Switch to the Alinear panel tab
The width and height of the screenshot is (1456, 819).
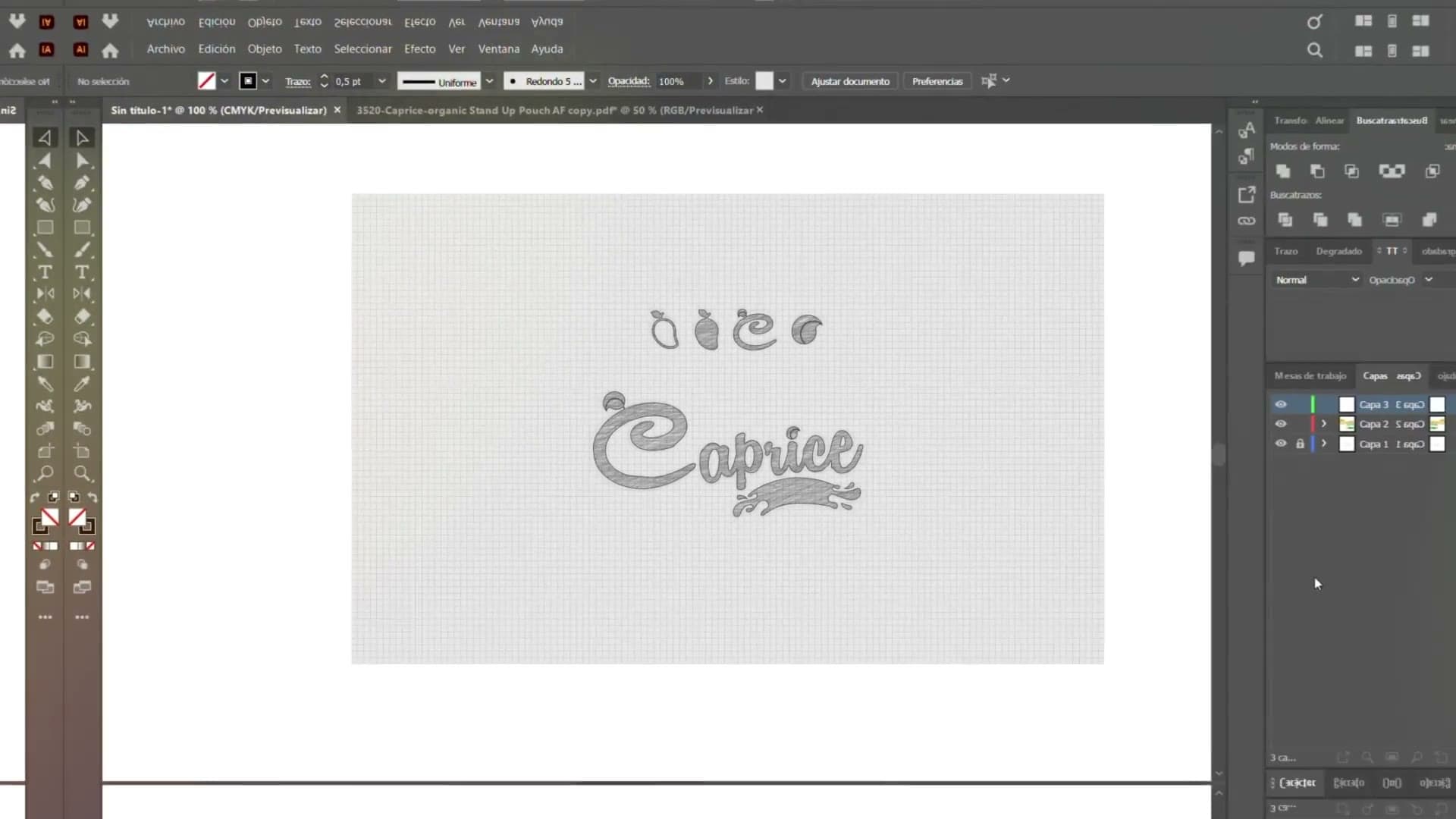click(1329, 121)
